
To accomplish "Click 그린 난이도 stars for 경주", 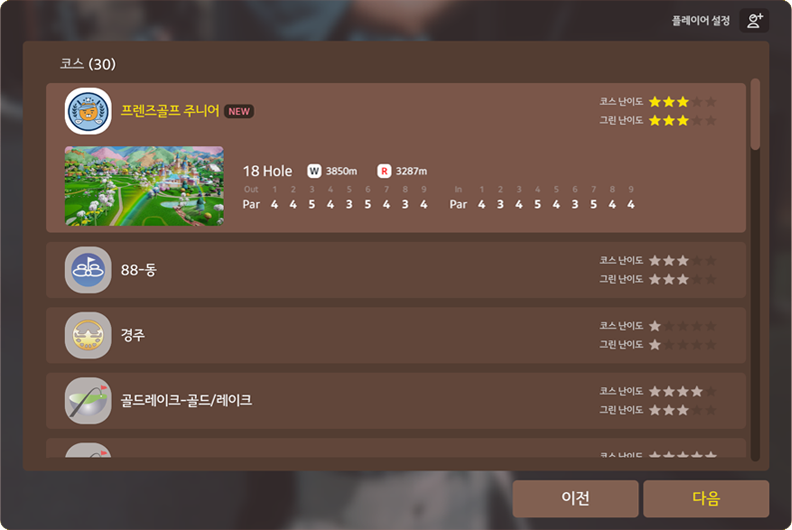I will click(x=682, y=345).
